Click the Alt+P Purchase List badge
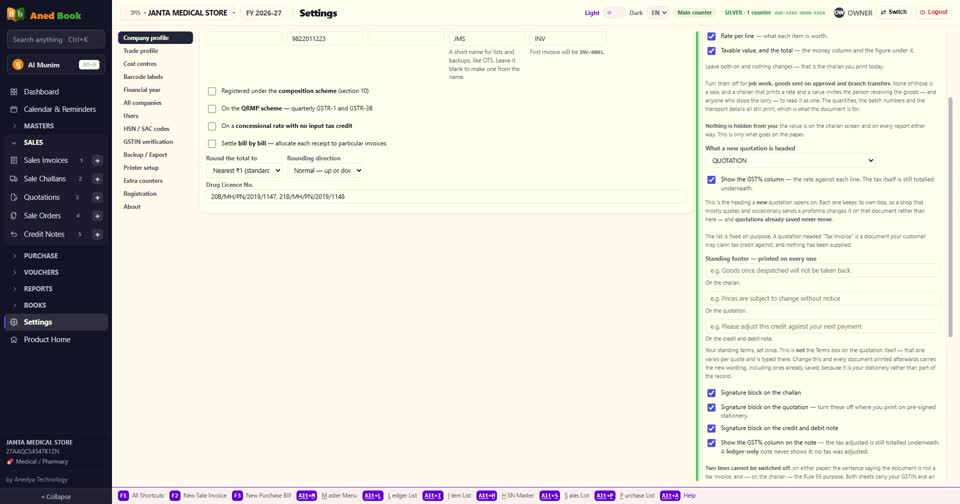960x504 pixels. pos(604,495)
